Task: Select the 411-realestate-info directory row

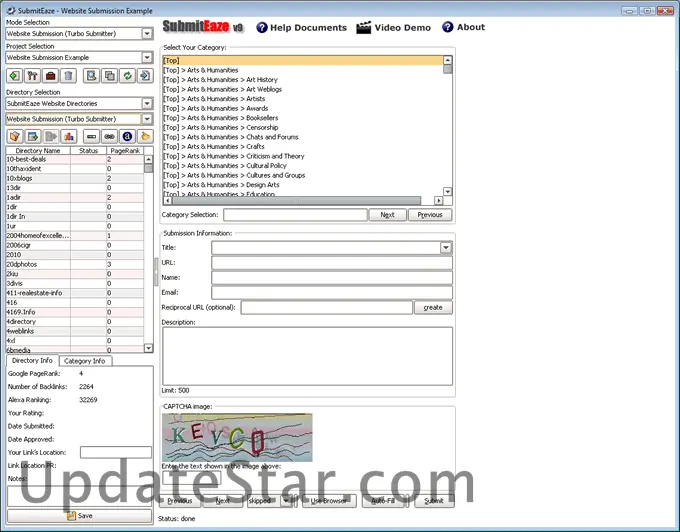Action: (75, 293)
